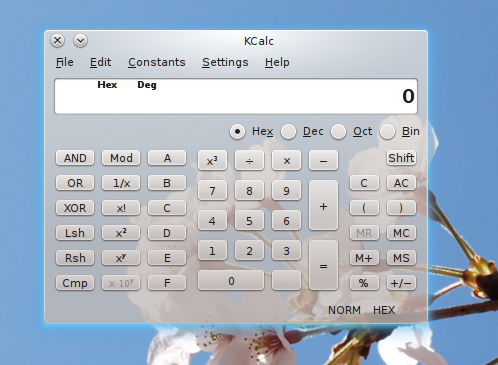Image resolution: width=498 pixels, height=365 pixels.
Task: Click hex digit D button
Action: click(x=167, y=233)
